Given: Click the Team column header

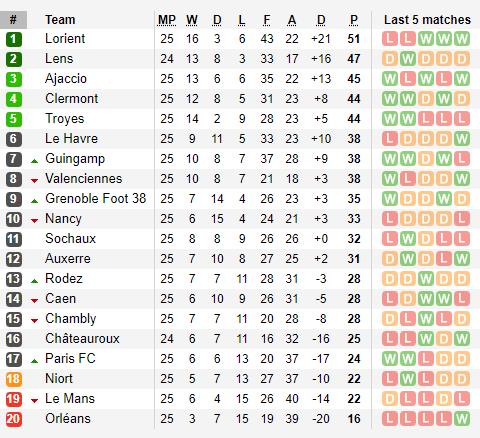Looking at the screenshot, I should tap(60, 20).
